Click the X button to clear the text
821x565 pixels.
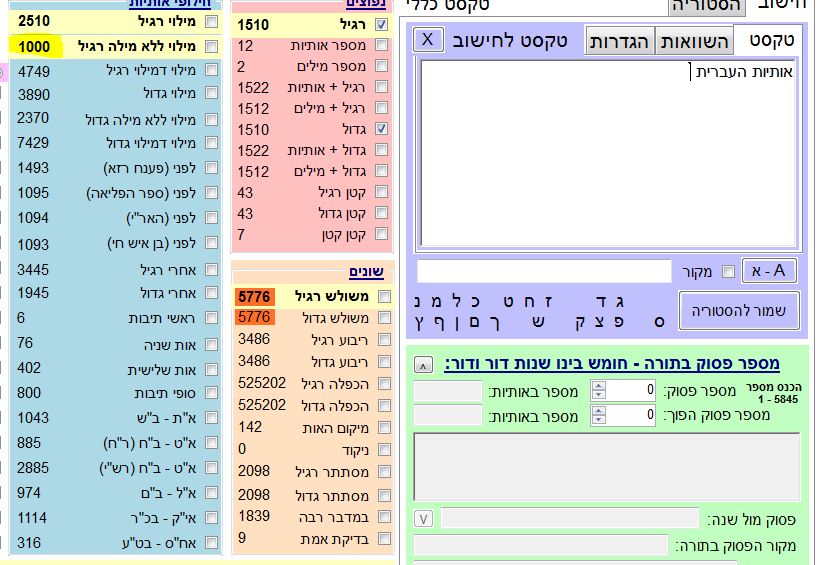tap(428, 39)
